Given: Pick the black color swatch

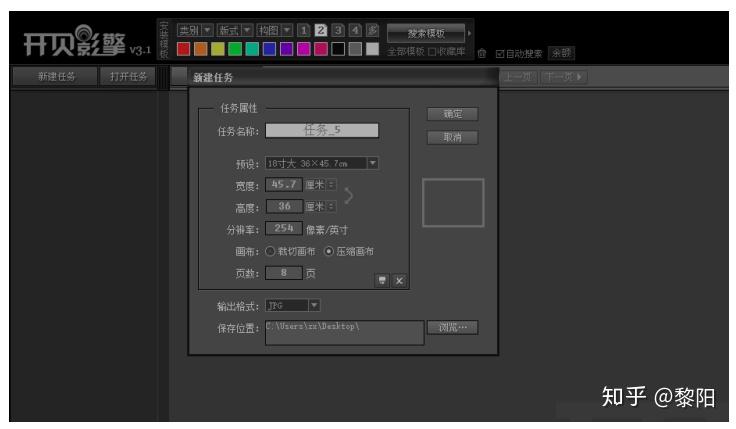Looking at the screenshot, I should 338,49.
